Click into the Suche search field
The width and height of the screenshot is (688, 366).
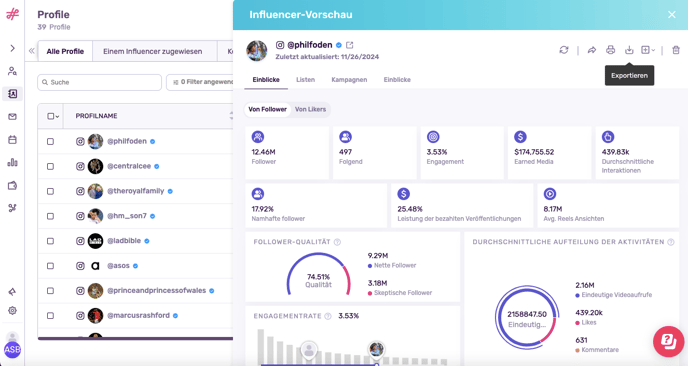pos(100,82)
